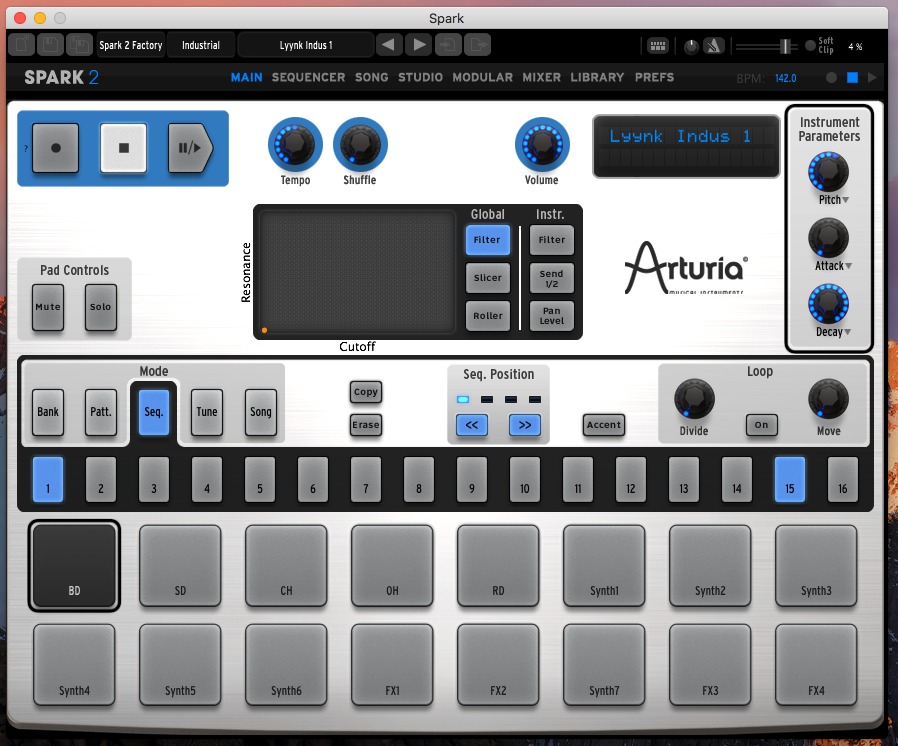
Task: Toggle the Solo pad control
Action: 101,307
